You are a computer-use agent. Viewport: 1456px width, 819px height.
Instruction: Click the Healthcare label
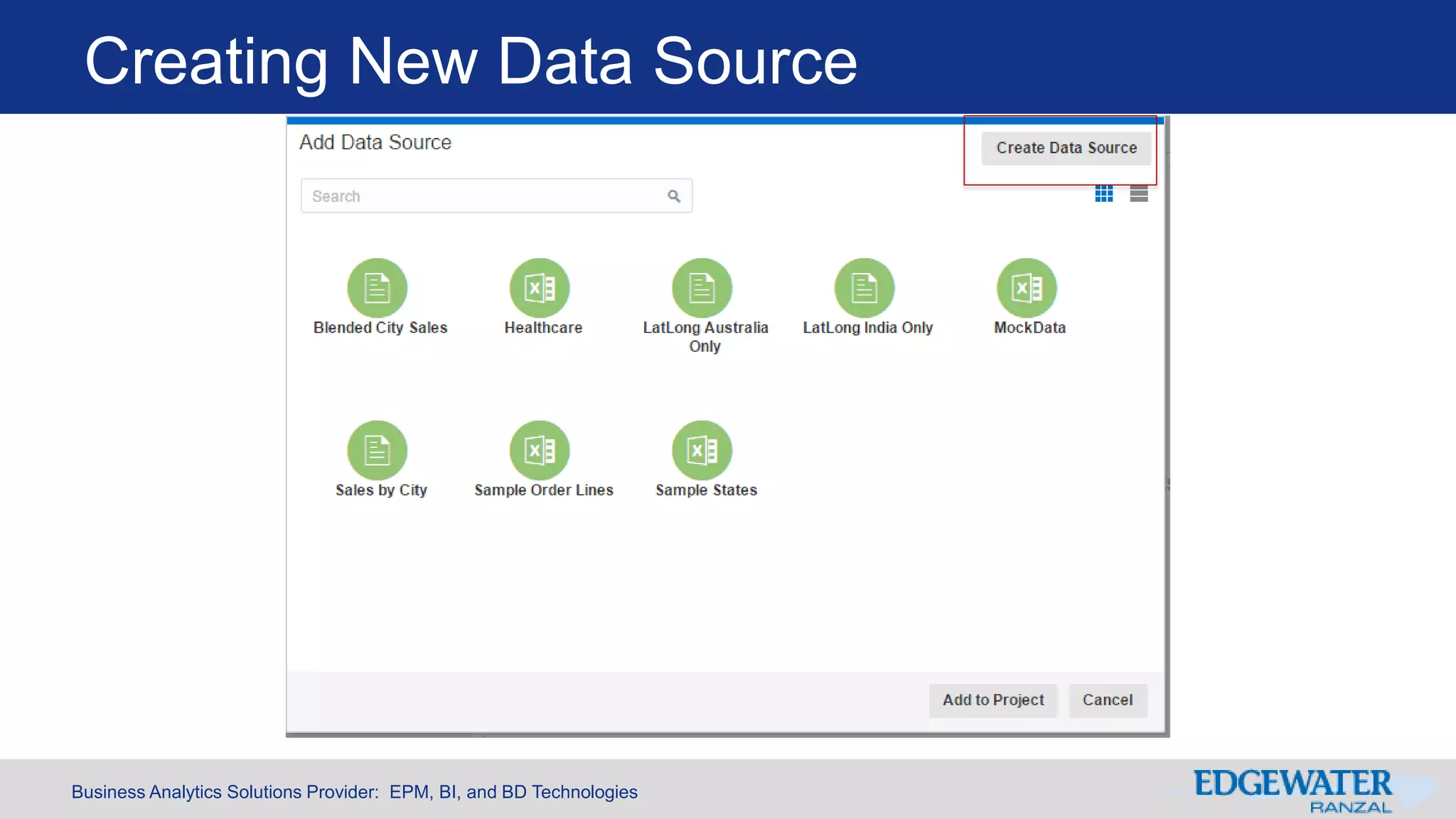[543, 328]
